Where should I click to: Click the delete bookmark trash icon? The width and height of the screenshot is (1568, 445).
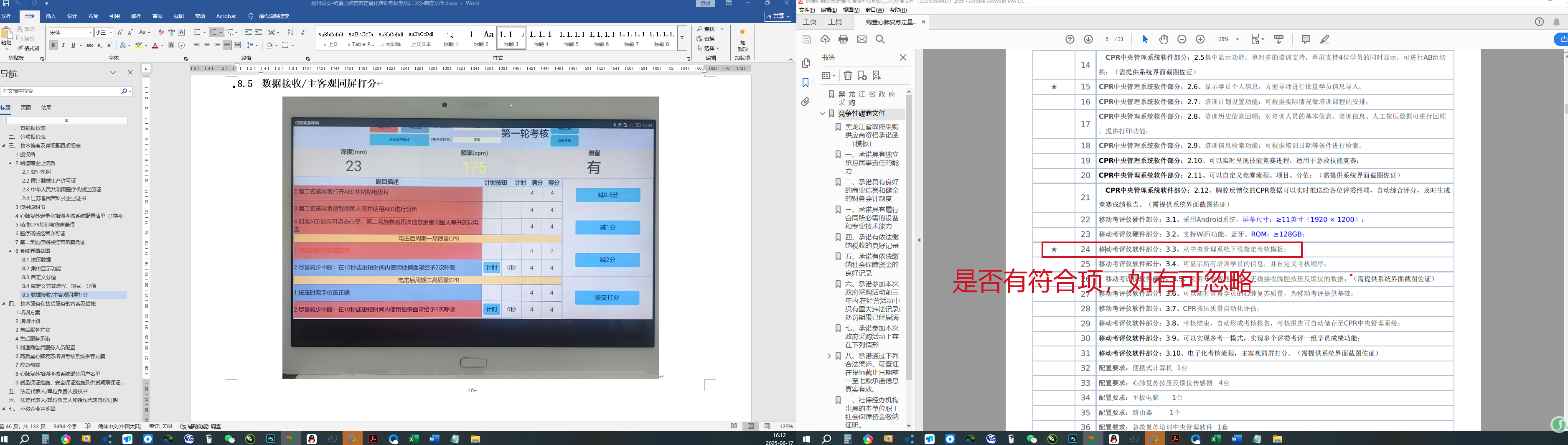tap(847, 76)
